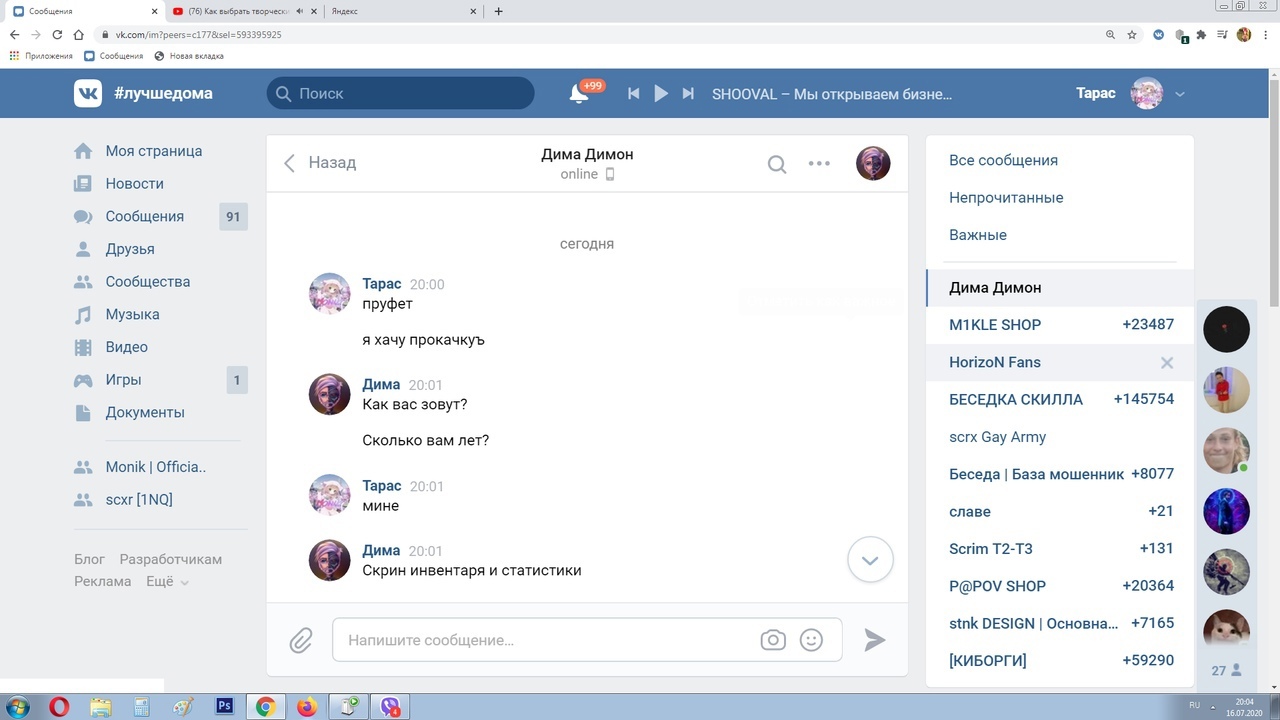The width and height of the screenshot is (1280, 720).
Task: Go to the previous music track
Action: coord(633,93)
